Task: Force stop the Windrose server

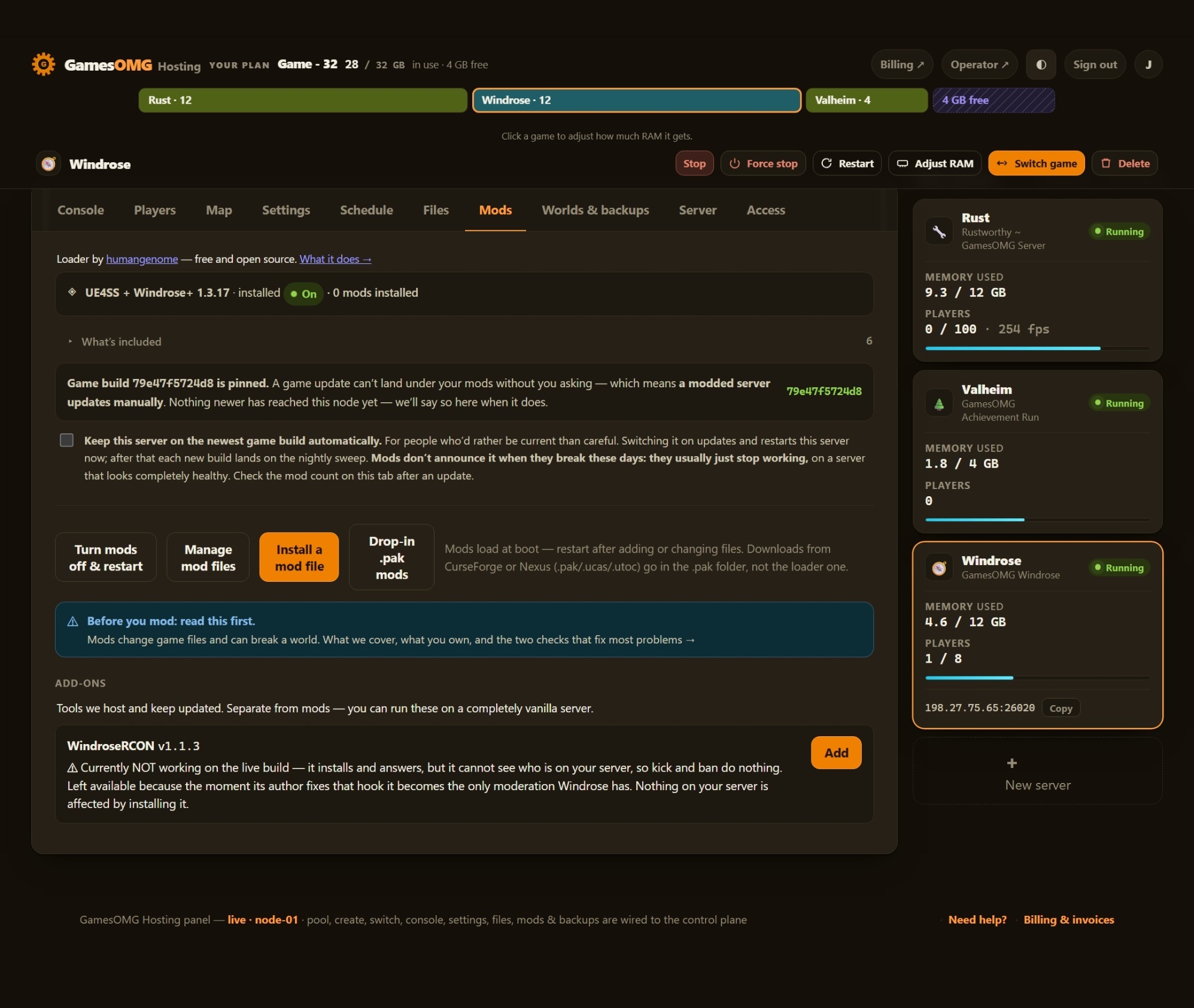Action: [763, 163]
